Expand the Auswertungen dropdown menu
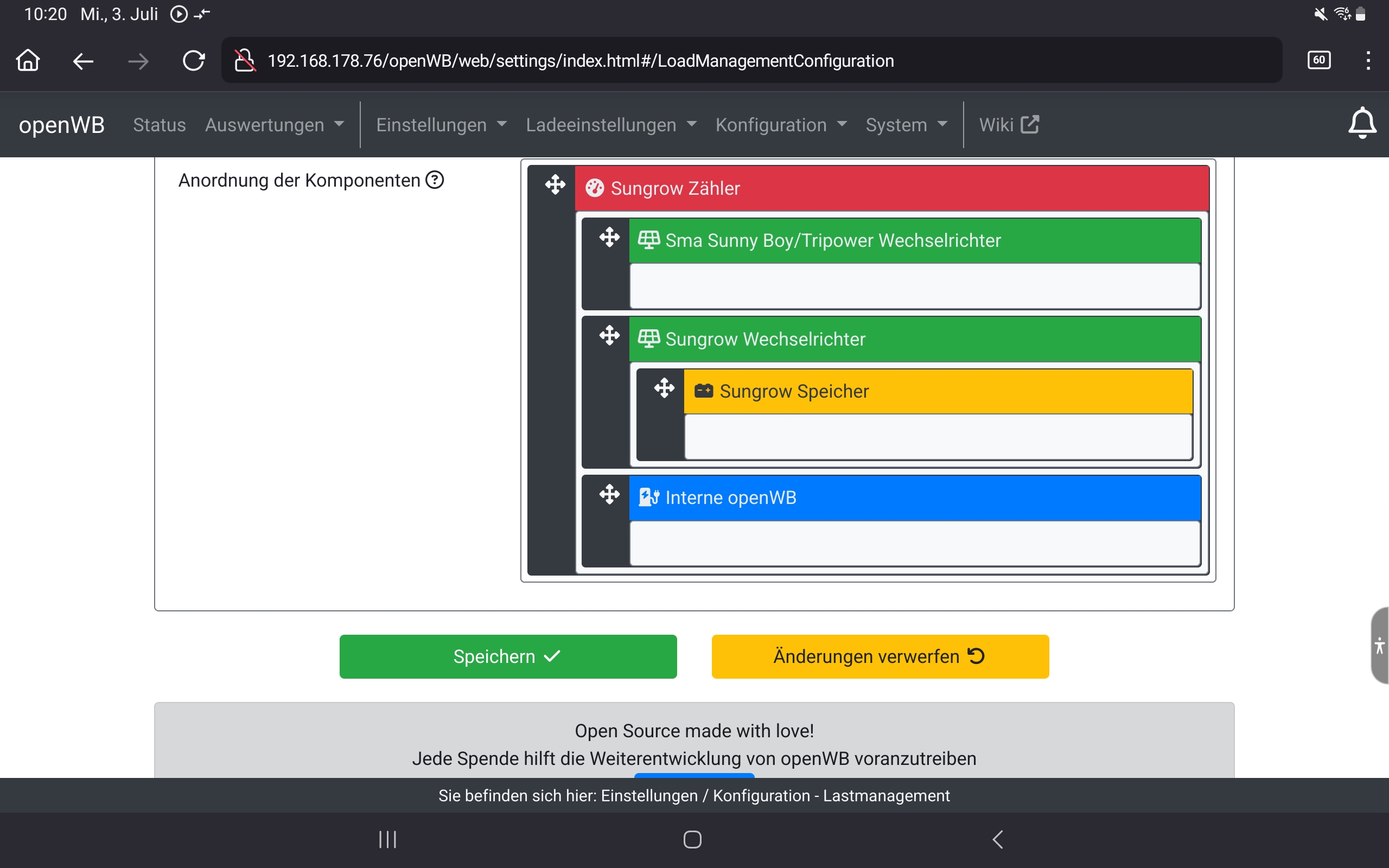This screenshot has height=868, width=1389. [275, 125]
